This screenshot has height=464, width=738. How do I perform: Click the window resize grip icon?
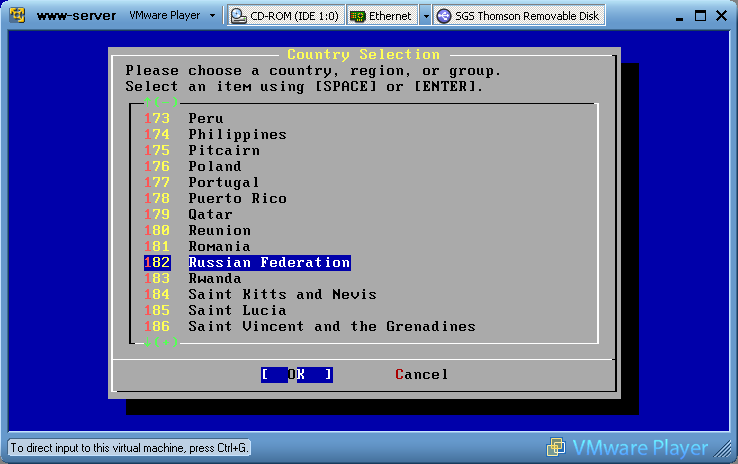(722, 448)
